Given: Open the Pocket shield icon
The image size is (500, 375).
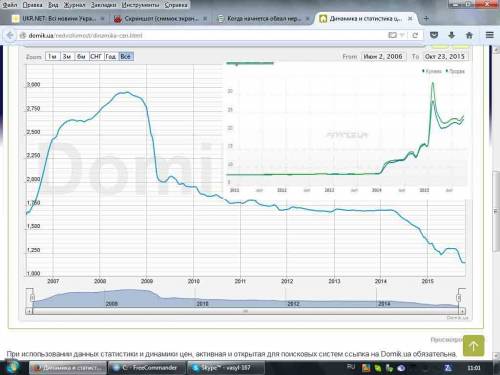Looking at the screenshot, I should pos(434,35).
